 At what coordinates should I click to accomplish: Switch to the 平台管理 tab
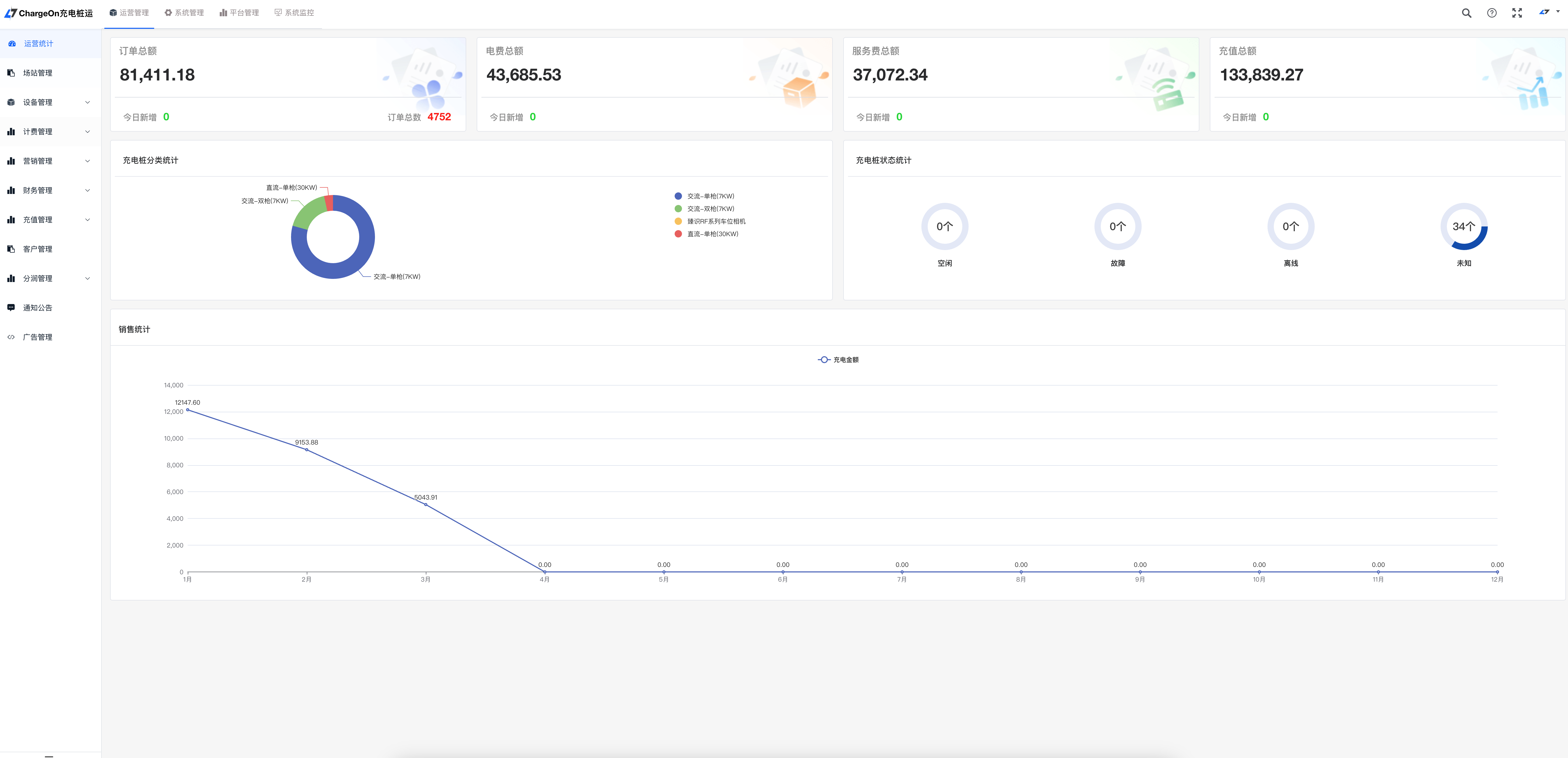point(239,13)
